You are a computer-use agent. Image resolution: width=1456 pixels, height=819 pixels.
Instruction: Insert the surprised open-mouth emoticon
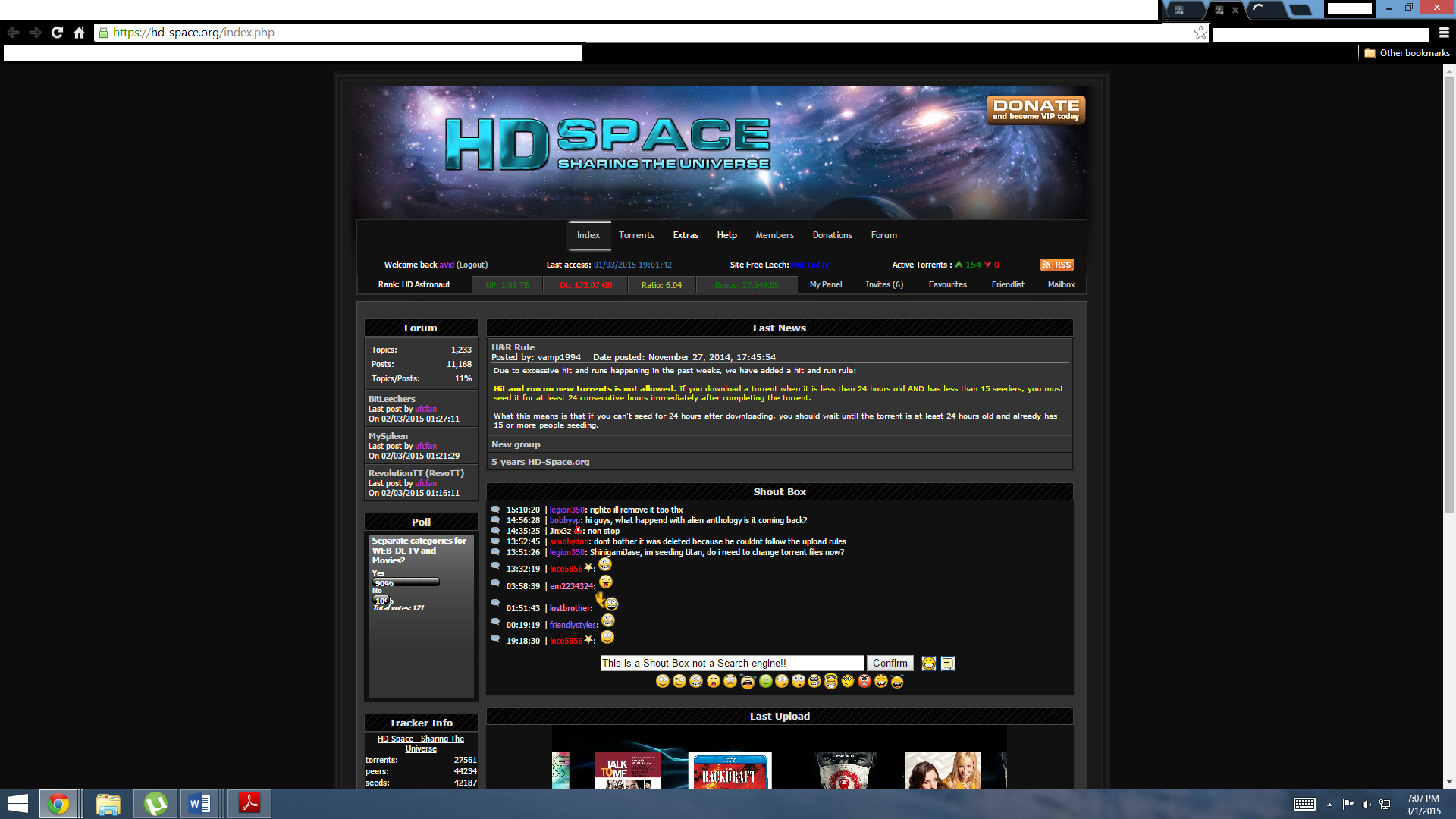click(799, 681)
